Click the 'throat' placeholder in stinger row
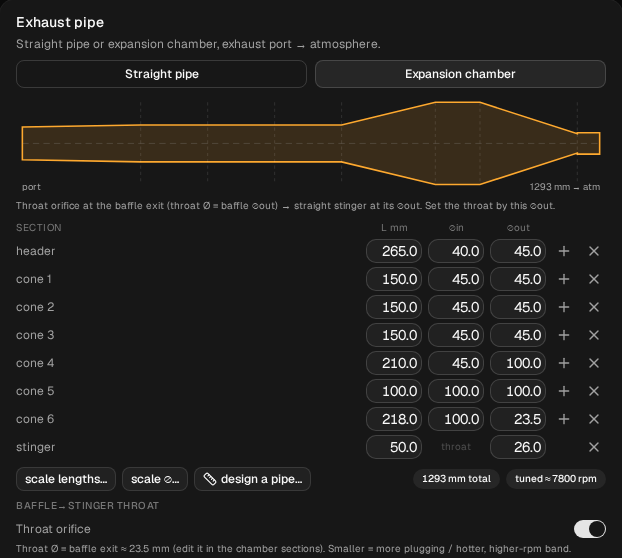Image resolution: width=622 pixels, height=558 pixels. (x=456, y=447)
